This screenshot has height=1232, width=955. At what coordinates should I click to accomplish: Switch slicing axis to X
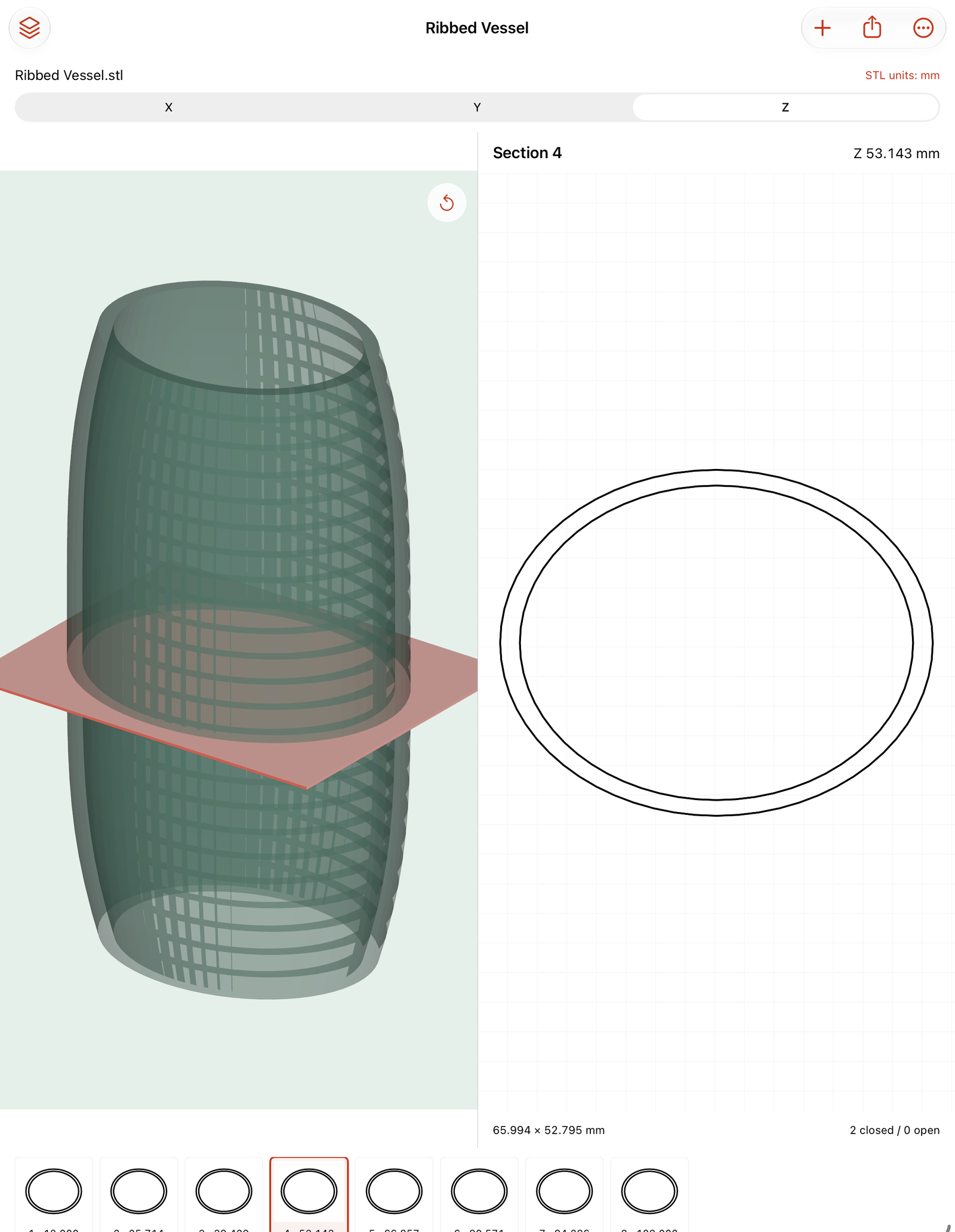click(169, 107)
